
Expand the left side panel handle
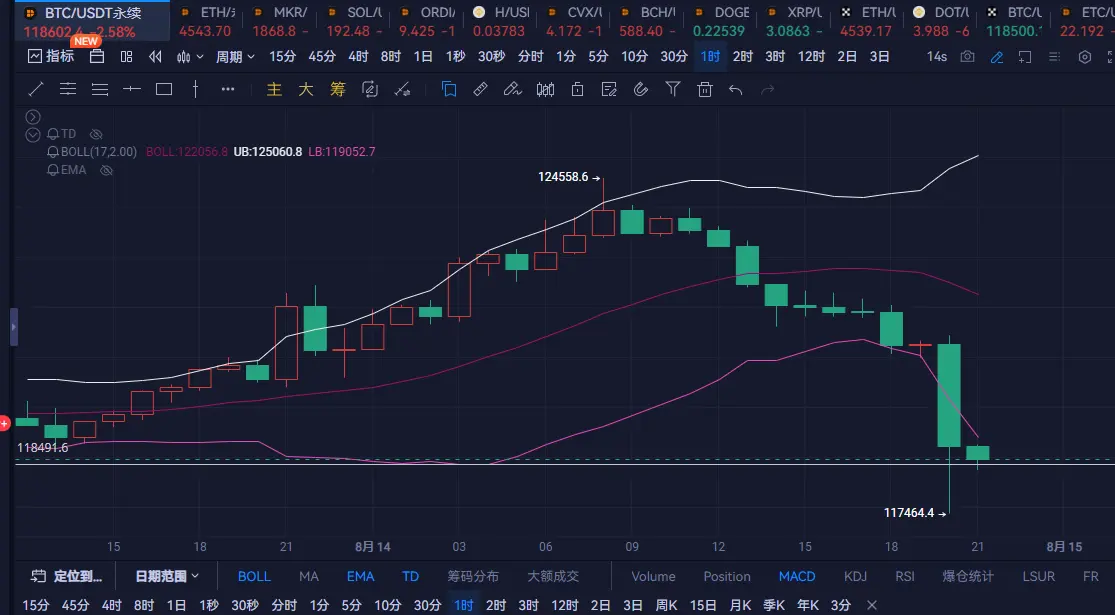[14, 327]
